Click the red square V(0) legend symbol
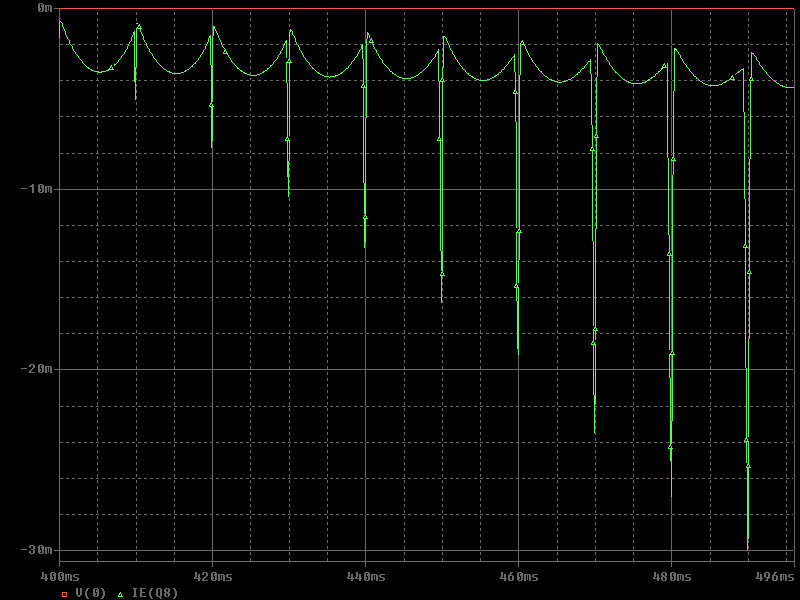 (64, 594)
